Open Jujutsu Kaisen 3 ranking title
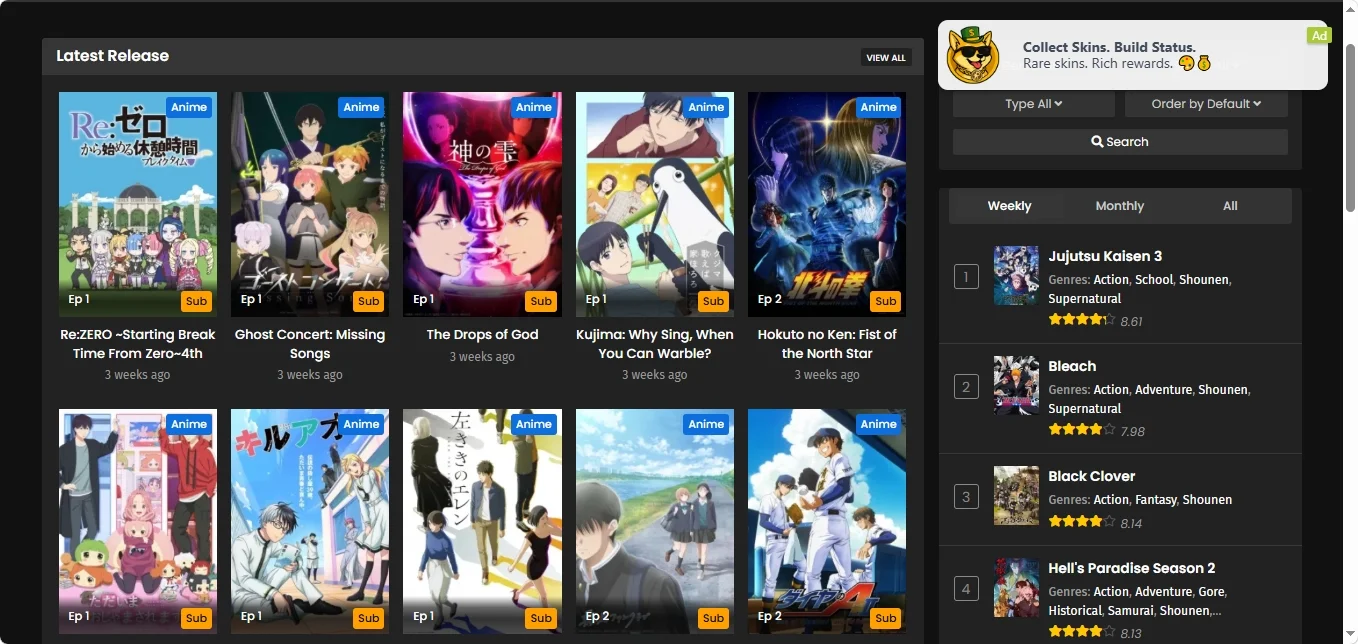 coord(1105,256)
